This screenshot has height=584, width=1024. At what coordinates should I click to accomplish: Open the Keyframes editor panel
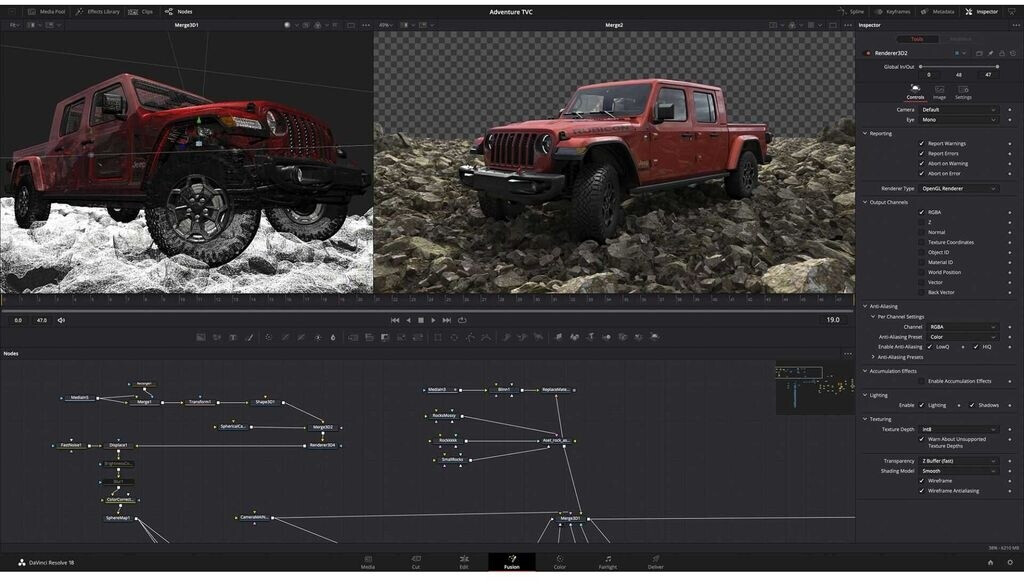(893, 12)
